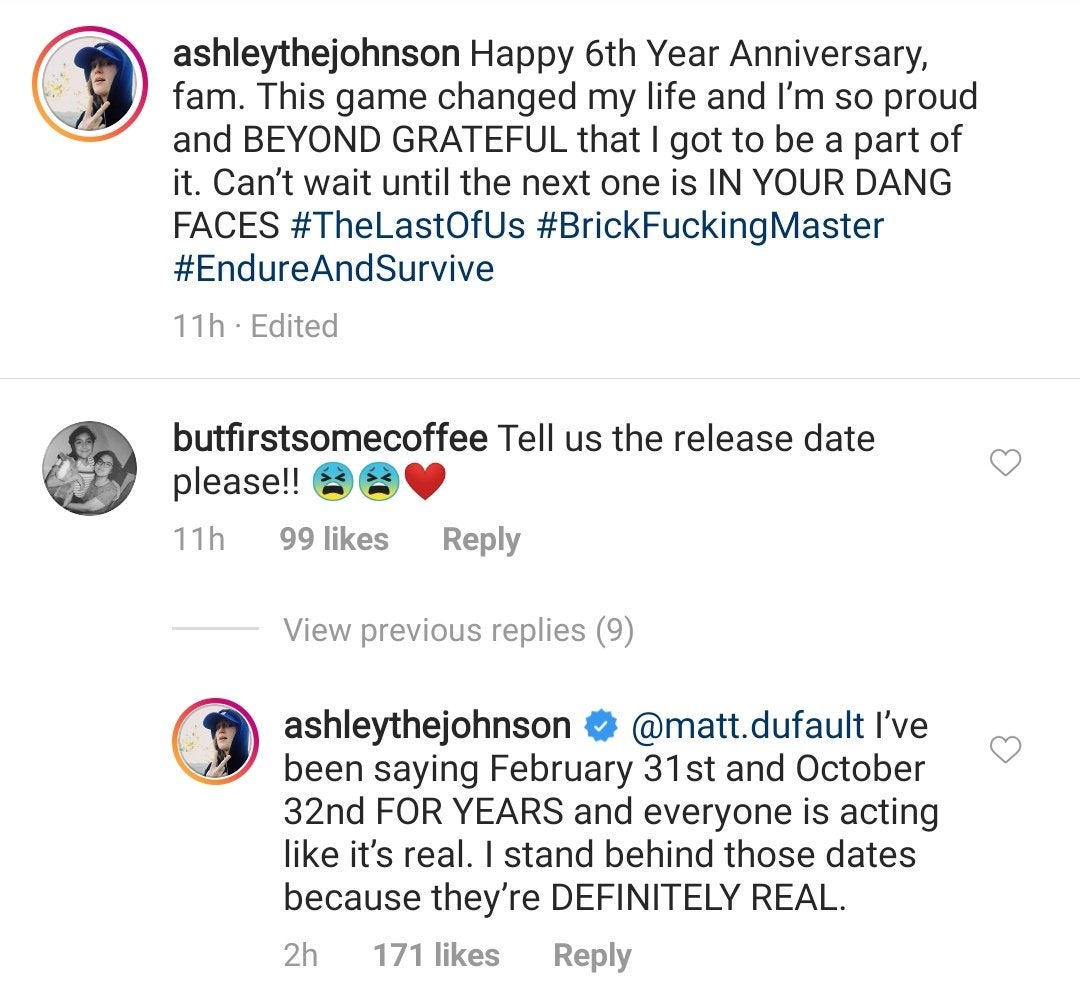The image size is (1080, 999).
Task: Reply to ashleythejohnson's reply
Action: pyautogui.click(x=592, y=955)
